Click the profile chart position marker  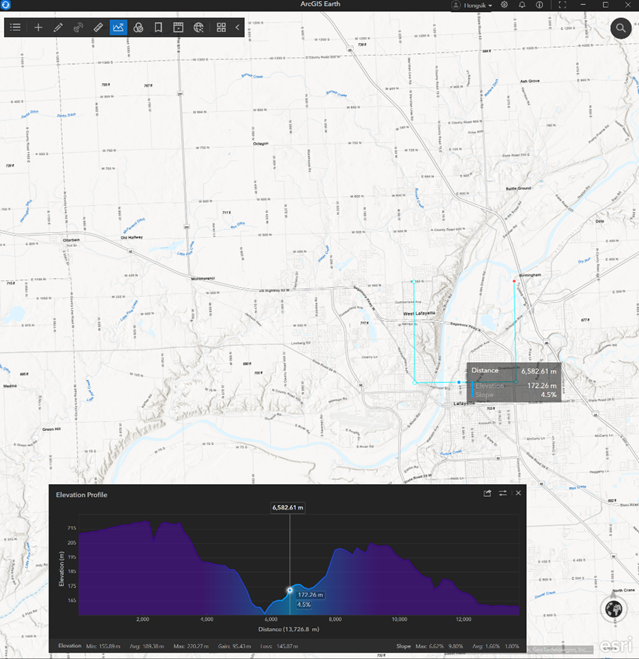pyautogui.click(x=290, y=590)
